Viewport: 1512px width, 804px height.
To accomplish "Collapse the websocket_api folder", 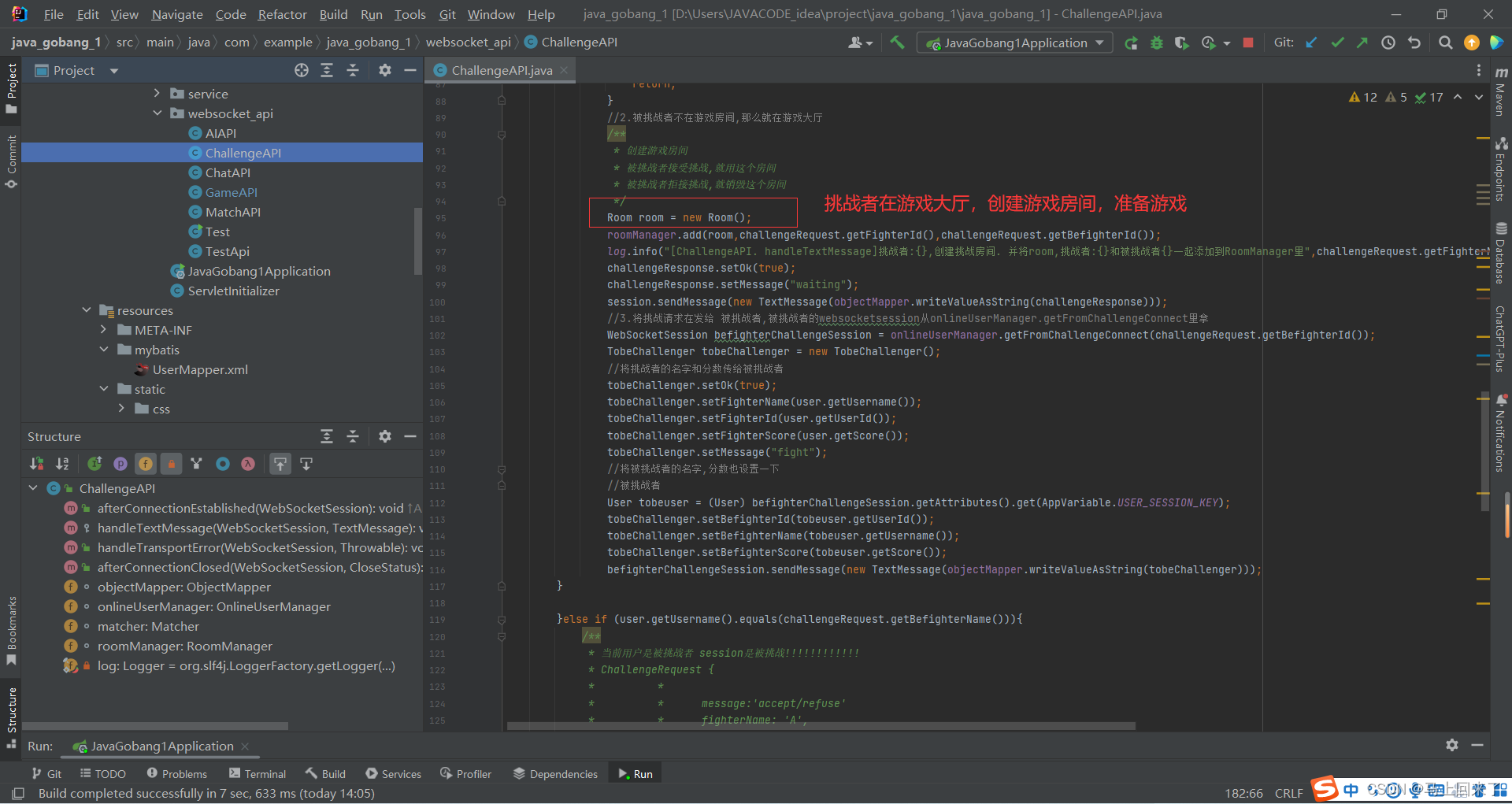I will [157, 113].
